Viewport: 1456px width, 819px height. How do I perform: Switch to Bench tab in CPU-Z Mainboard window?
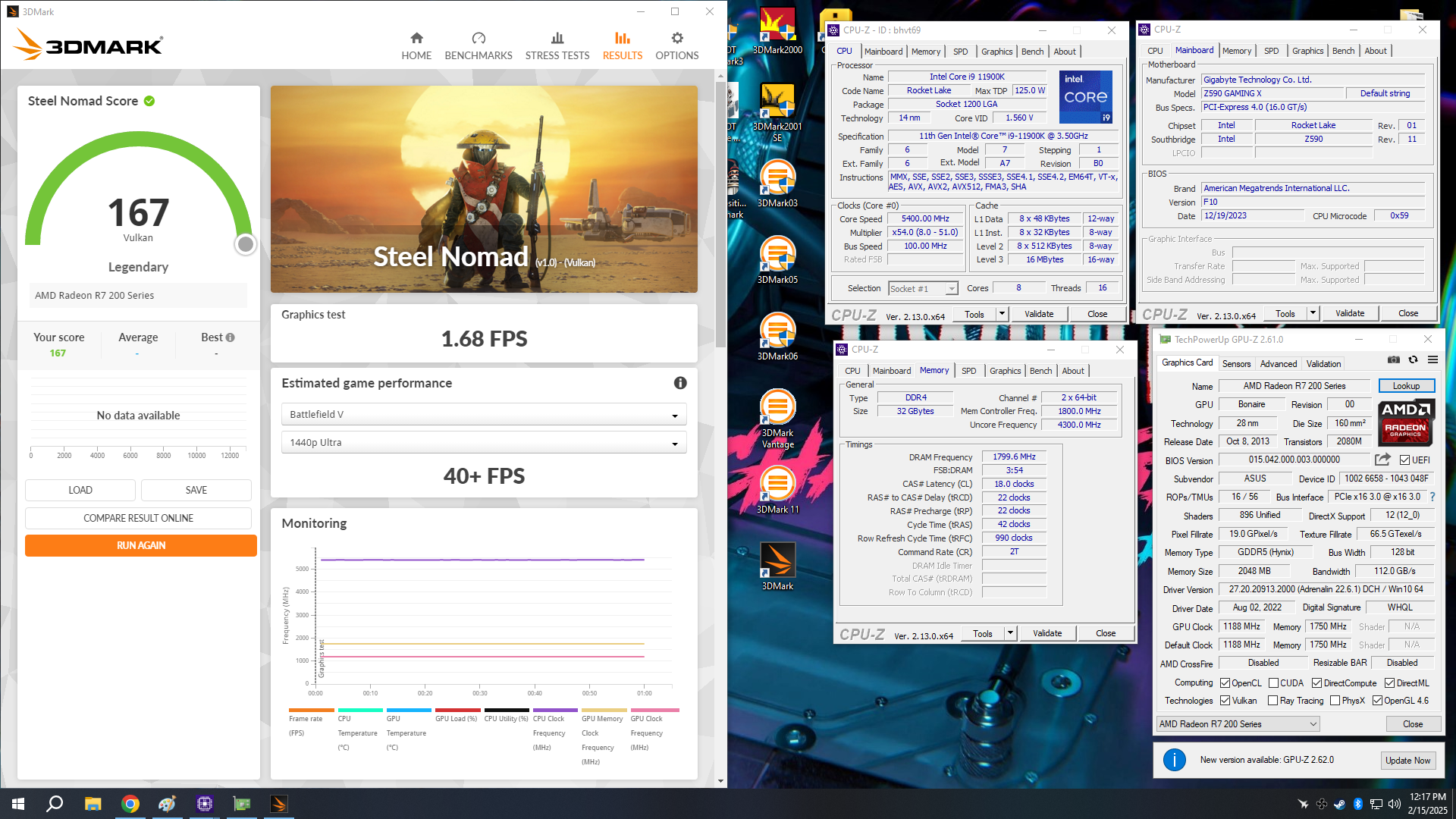pos(1343,51)
